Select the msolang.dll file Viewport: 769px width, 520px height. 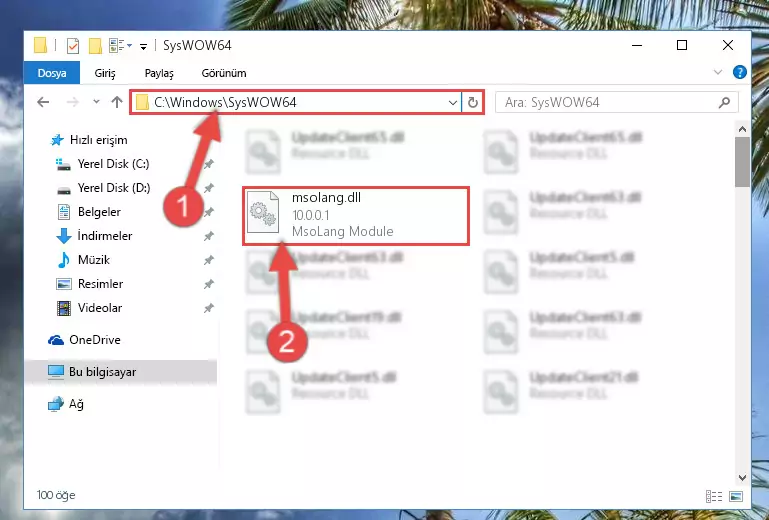pos(356,215)
